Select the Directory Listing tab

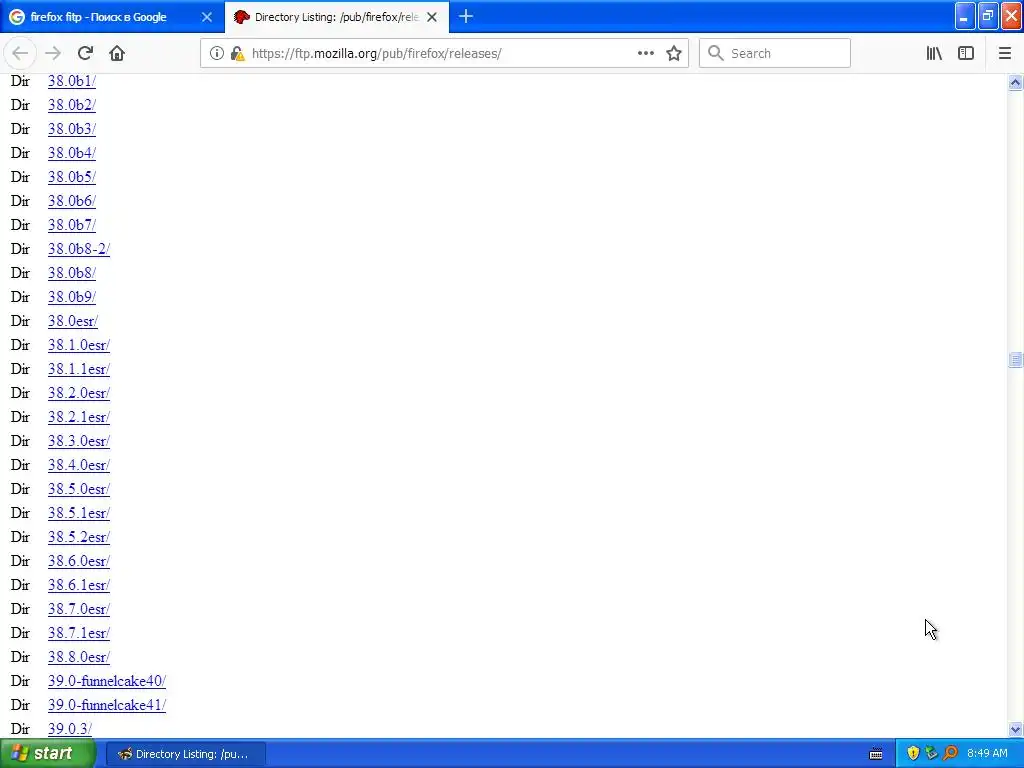click(336, 17)
